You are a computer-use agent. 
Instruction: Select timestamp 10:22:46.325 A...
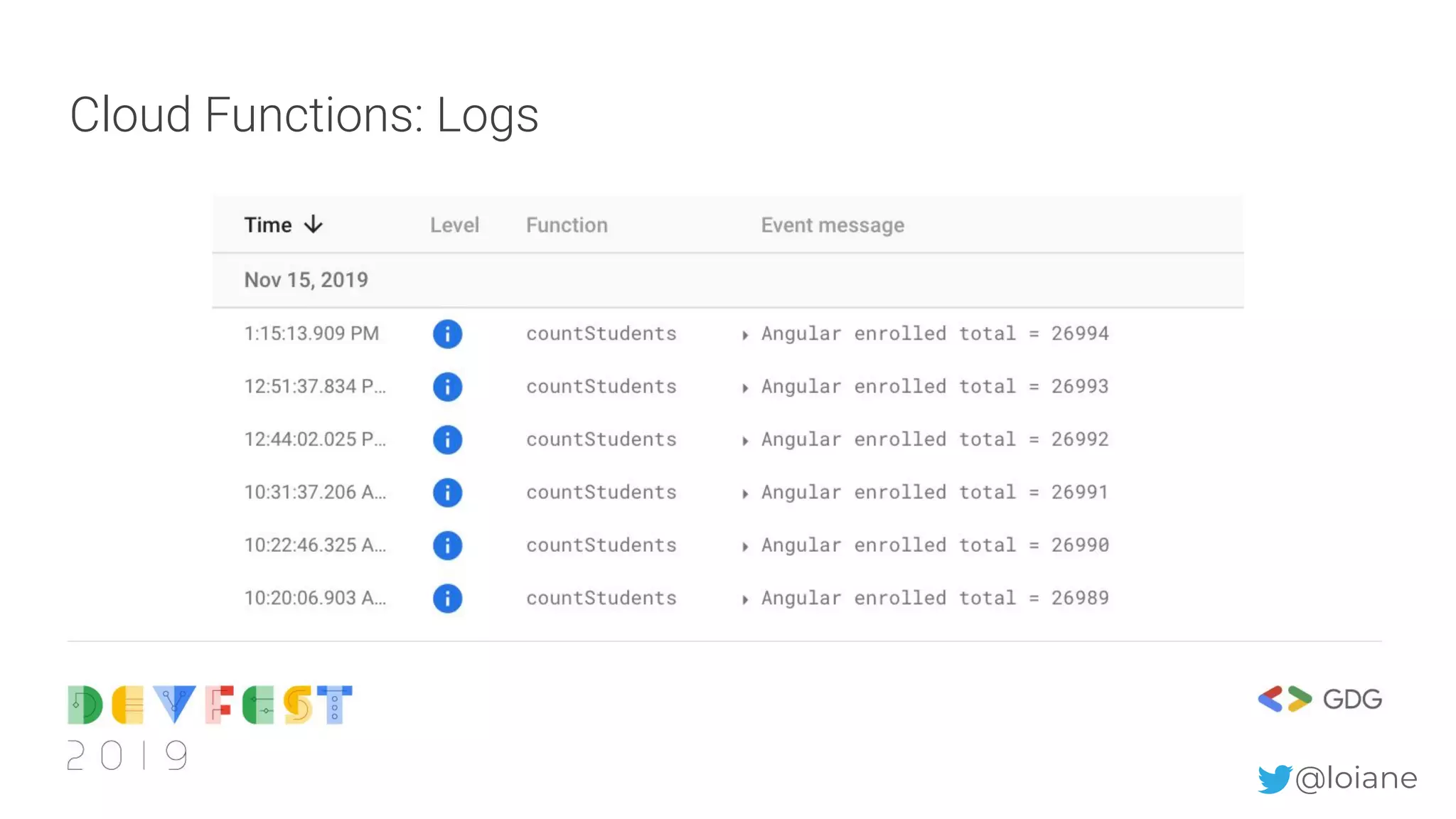pyautogui.click(x=315, y=545)
